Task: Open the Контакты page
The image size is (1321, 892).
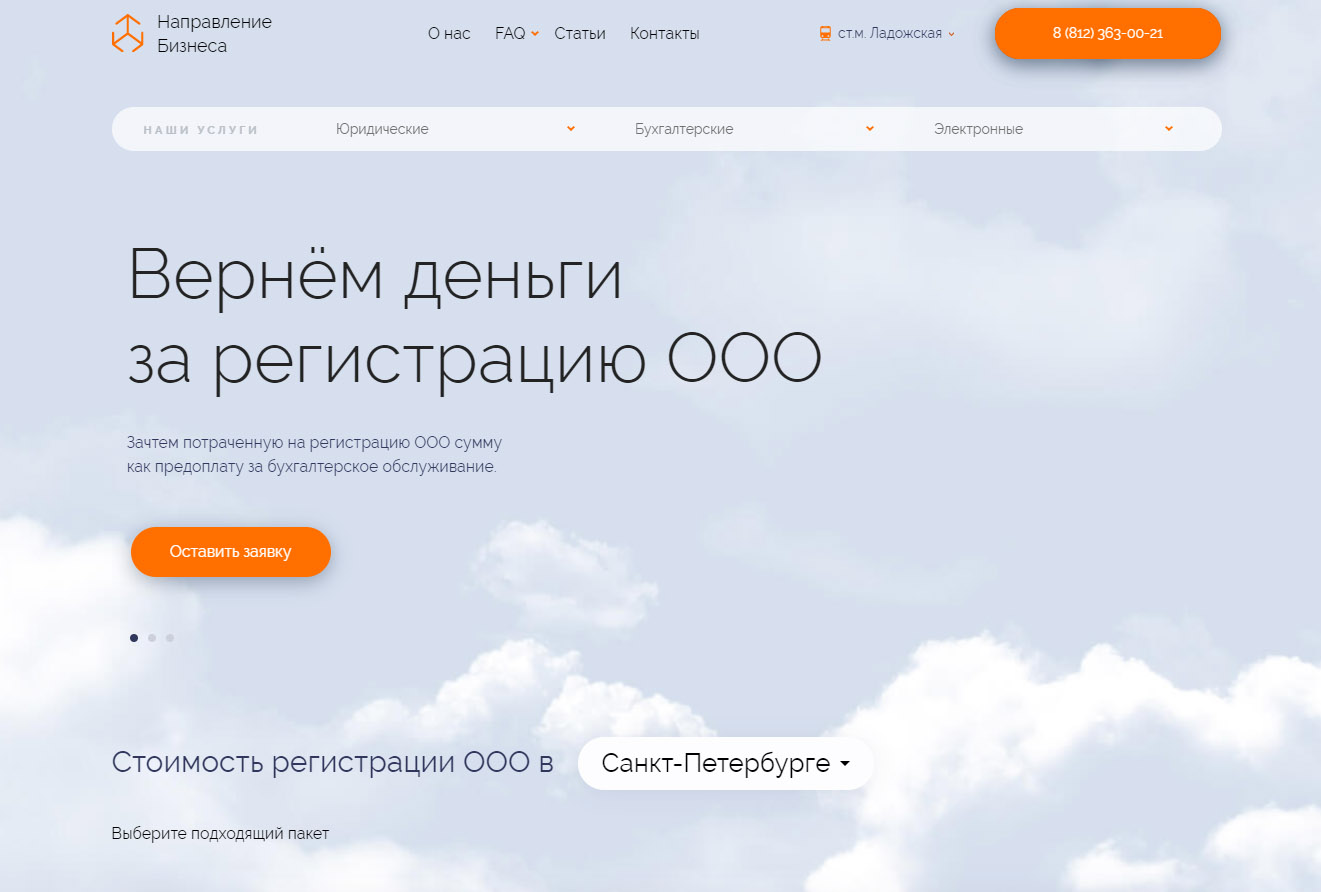Action: click(x=665, y=33)
